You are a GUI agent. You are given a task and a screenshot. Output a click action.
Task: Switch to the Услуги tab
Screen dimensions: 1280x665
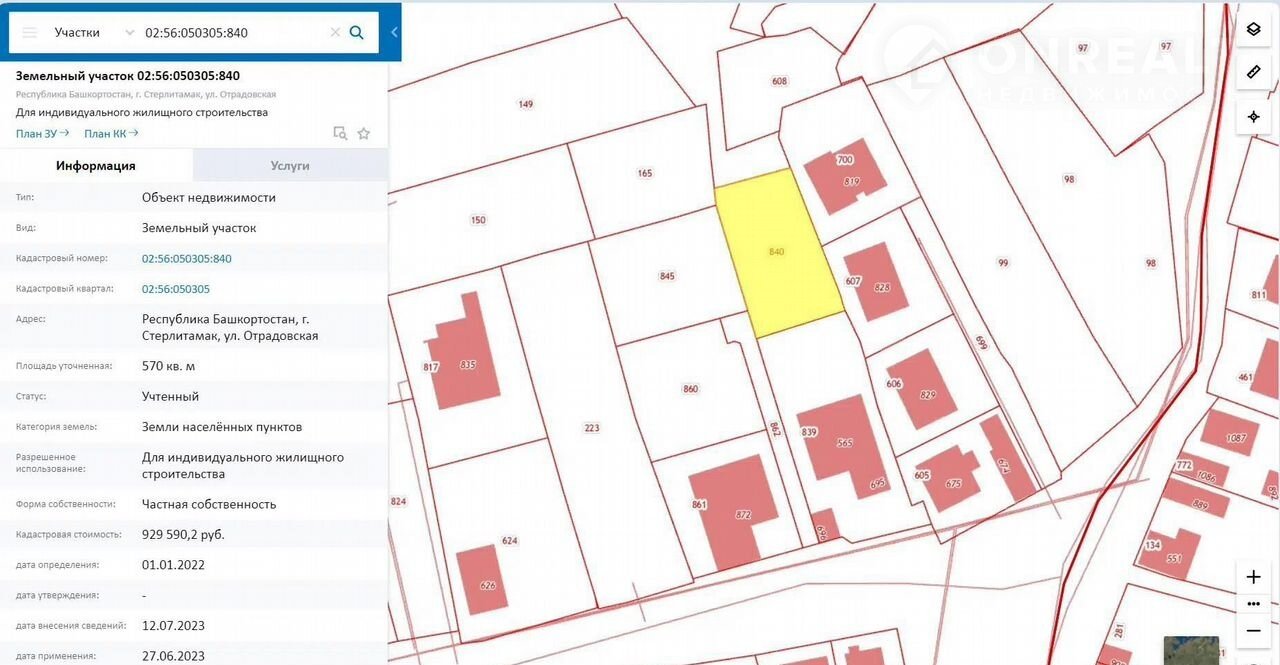pyautogui.click(x=290, y=166)
